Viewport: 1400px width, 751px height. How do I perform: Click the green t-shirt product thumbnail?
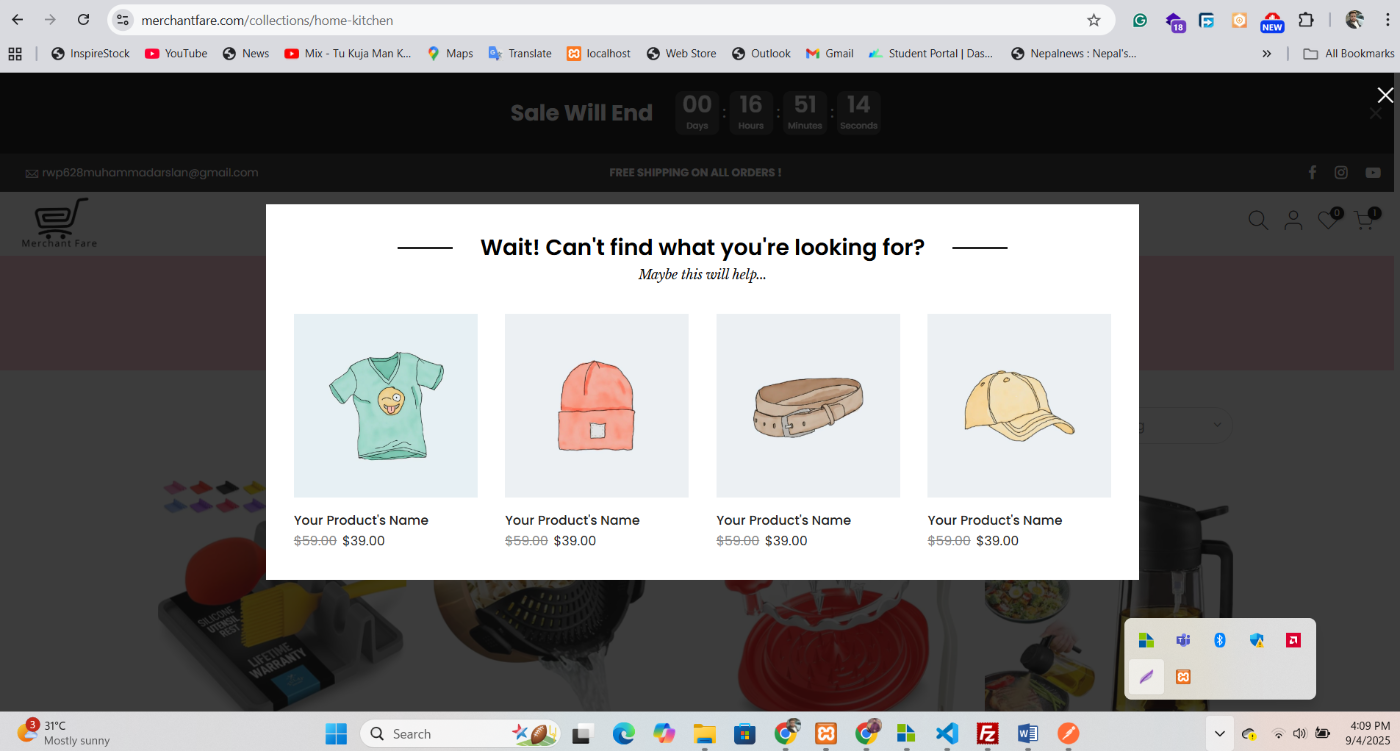(385, 405)
